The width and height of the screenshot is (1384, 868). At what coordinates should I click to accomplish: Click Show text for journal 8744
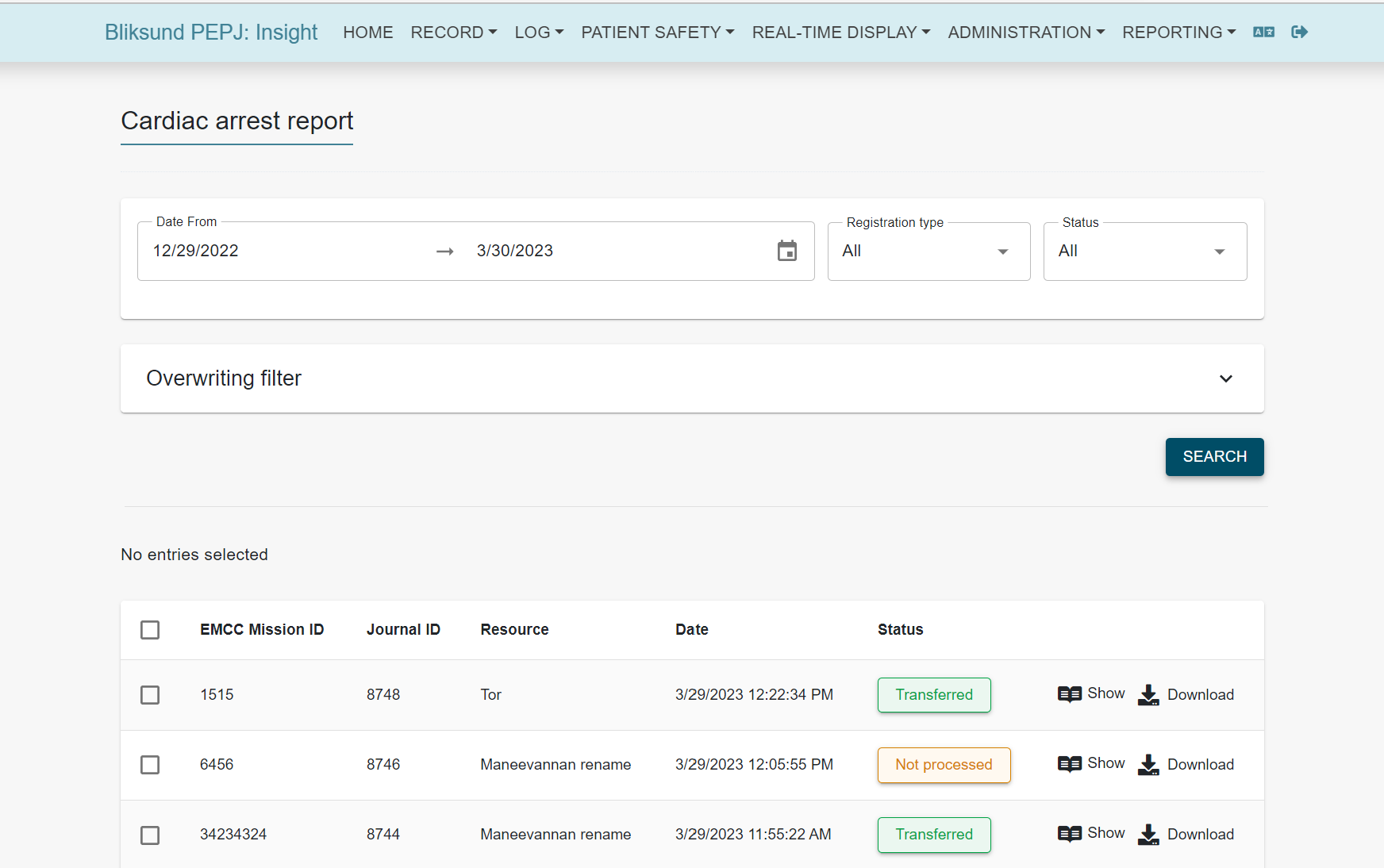point(1106,833)
